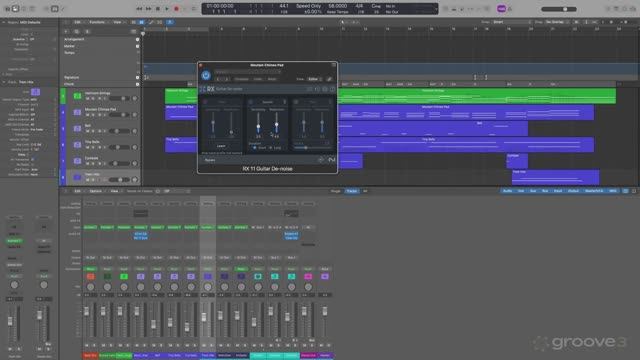Click Bypass in the RX plugin footer
640x360 pixels.
pos(210,160)
